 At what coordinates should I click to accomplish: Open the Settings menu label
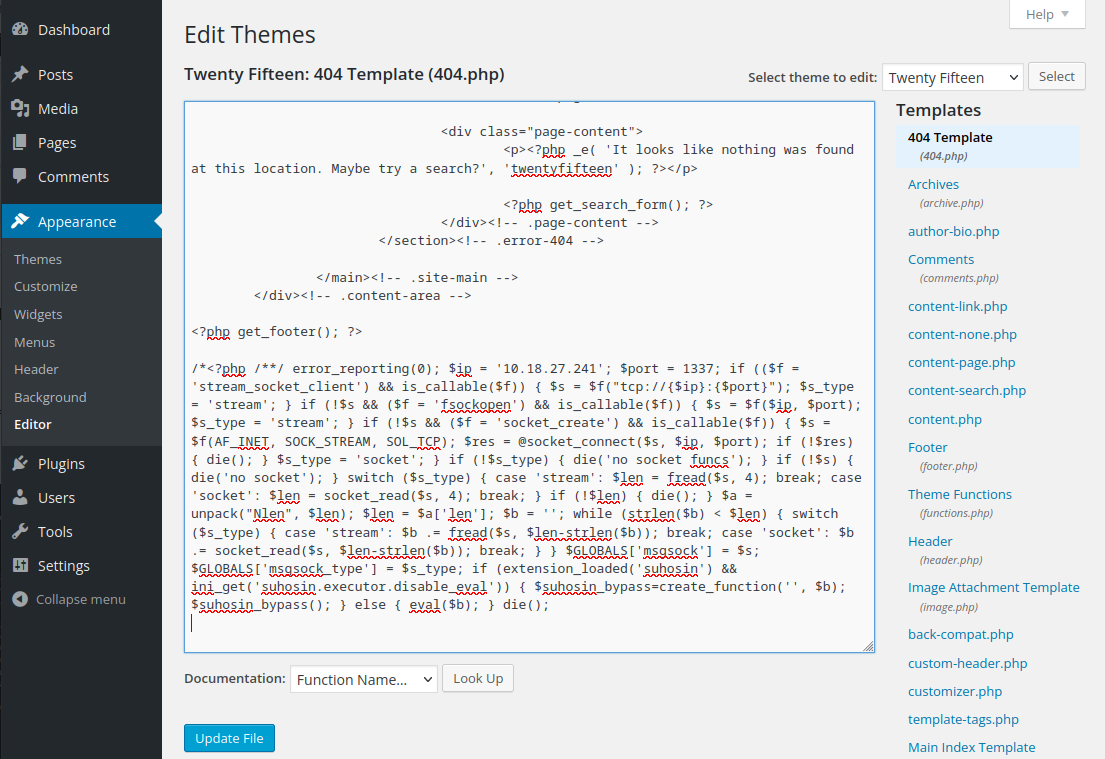pyautogui.click(x=63, y=566)
